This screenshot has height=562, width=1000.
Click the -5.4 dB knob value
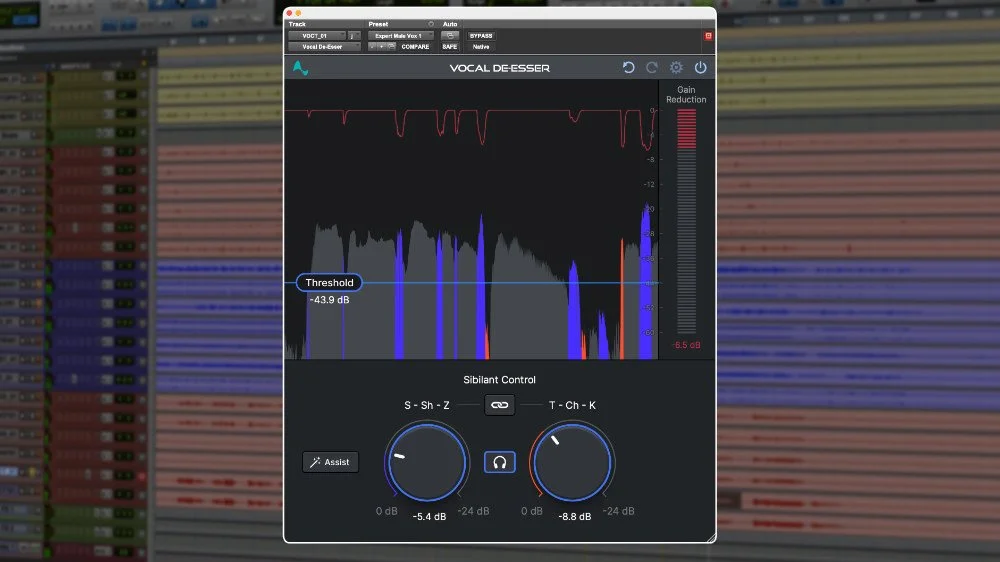429,517
